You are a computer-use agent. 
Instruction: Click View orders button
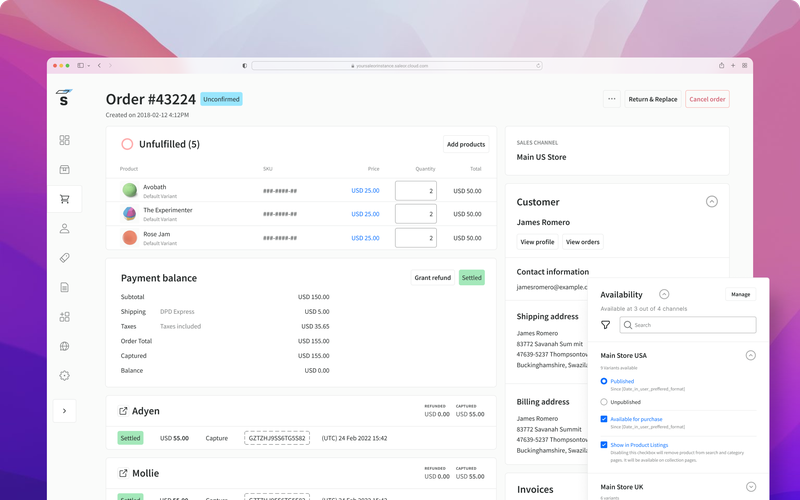pos(583,242)
